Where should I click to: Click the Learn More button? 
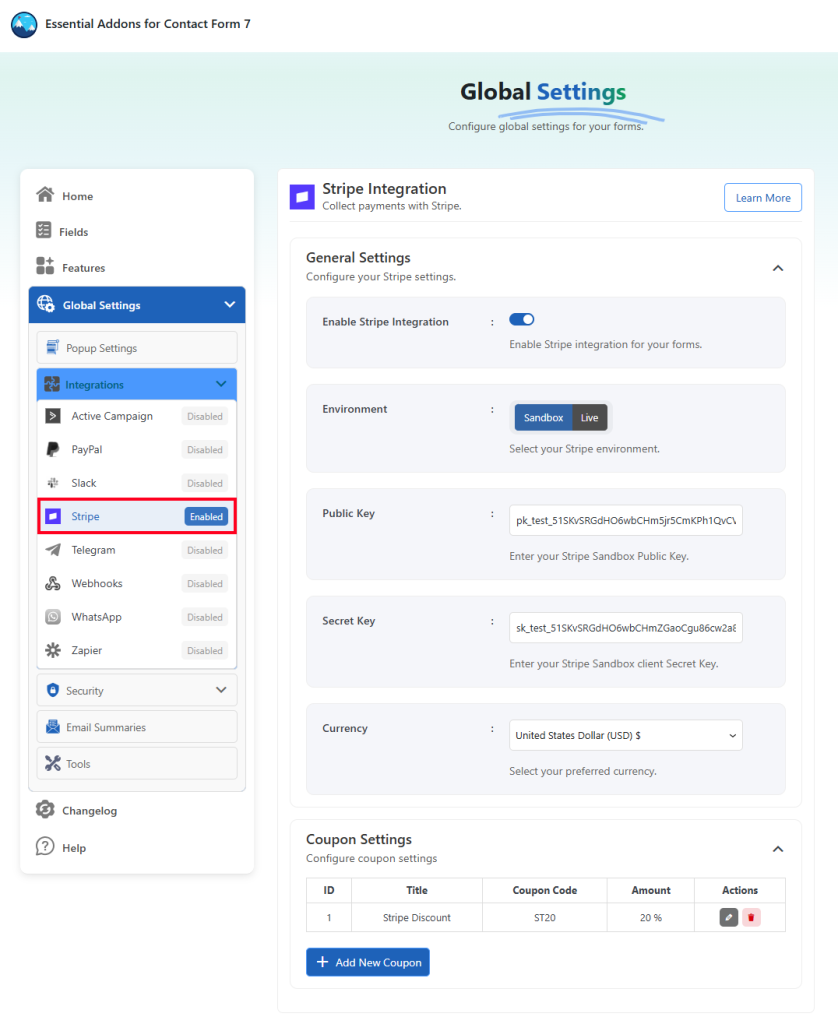(763, 198)
